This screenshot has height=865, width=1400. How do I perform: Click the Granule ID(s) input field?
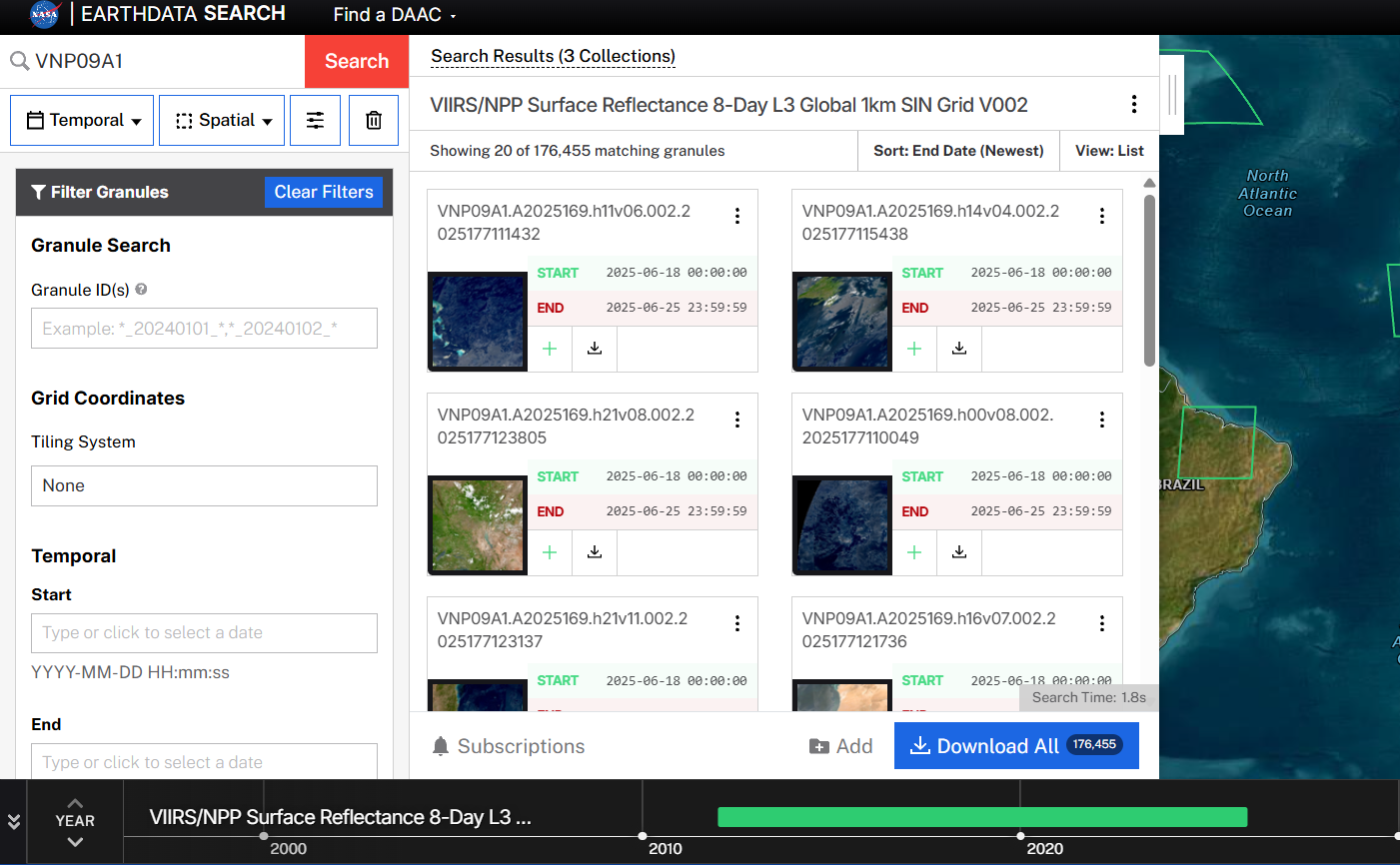point(204,328)
